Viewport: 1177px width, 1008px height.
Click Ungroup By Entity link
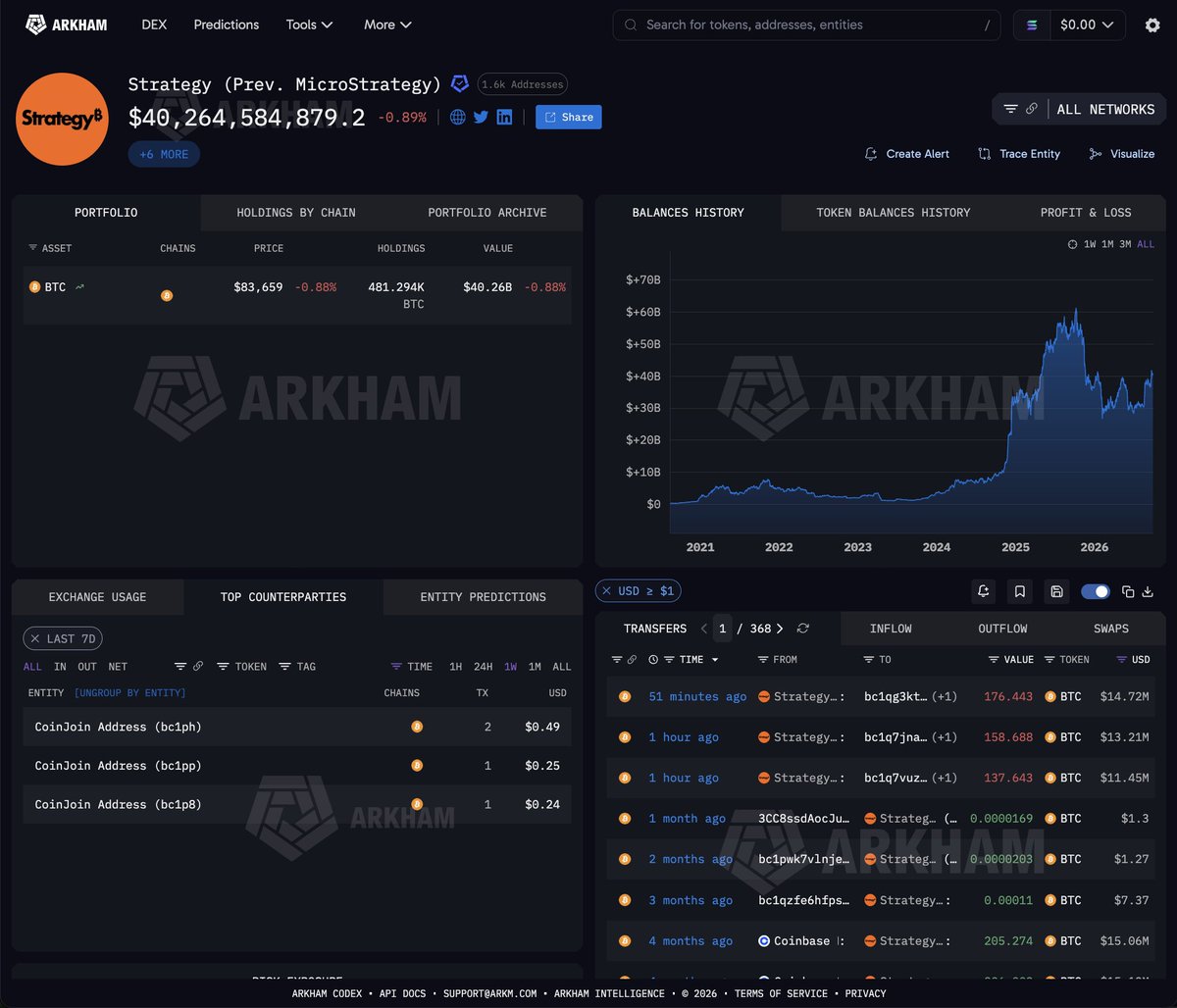pyautogui.click(x=129, y=693)
